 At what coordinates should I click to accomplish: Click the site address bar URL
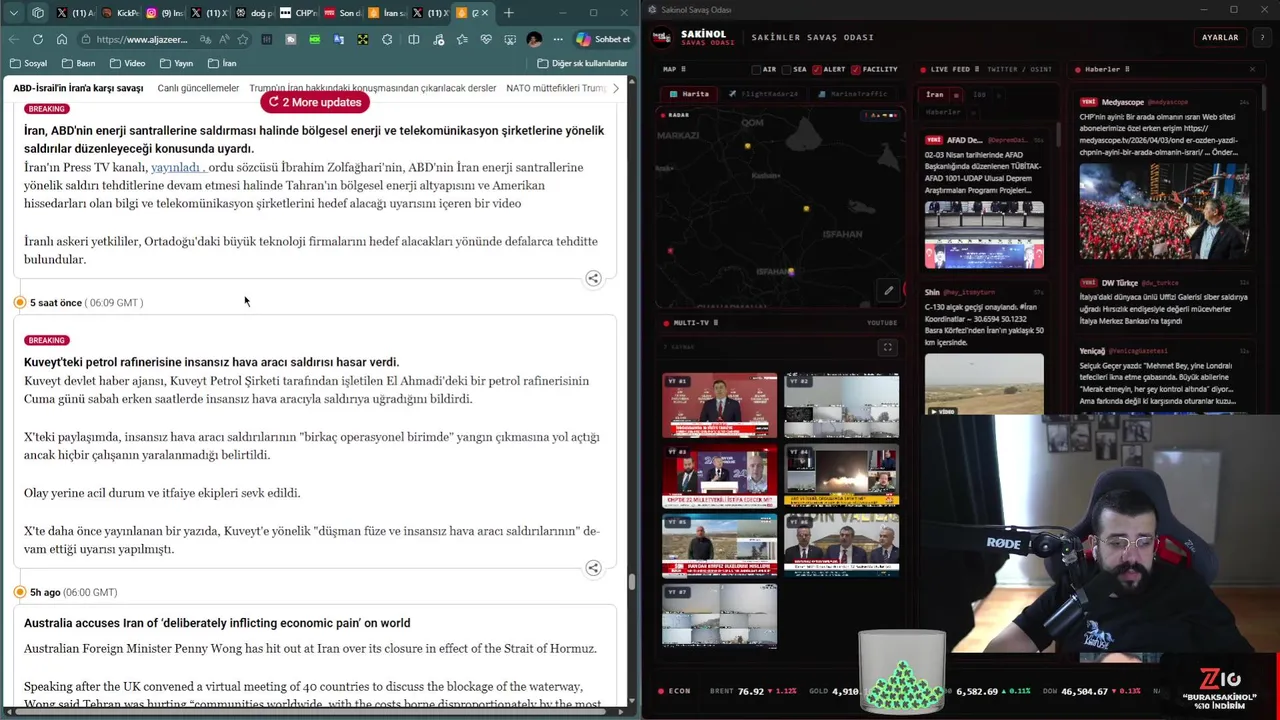141,39
